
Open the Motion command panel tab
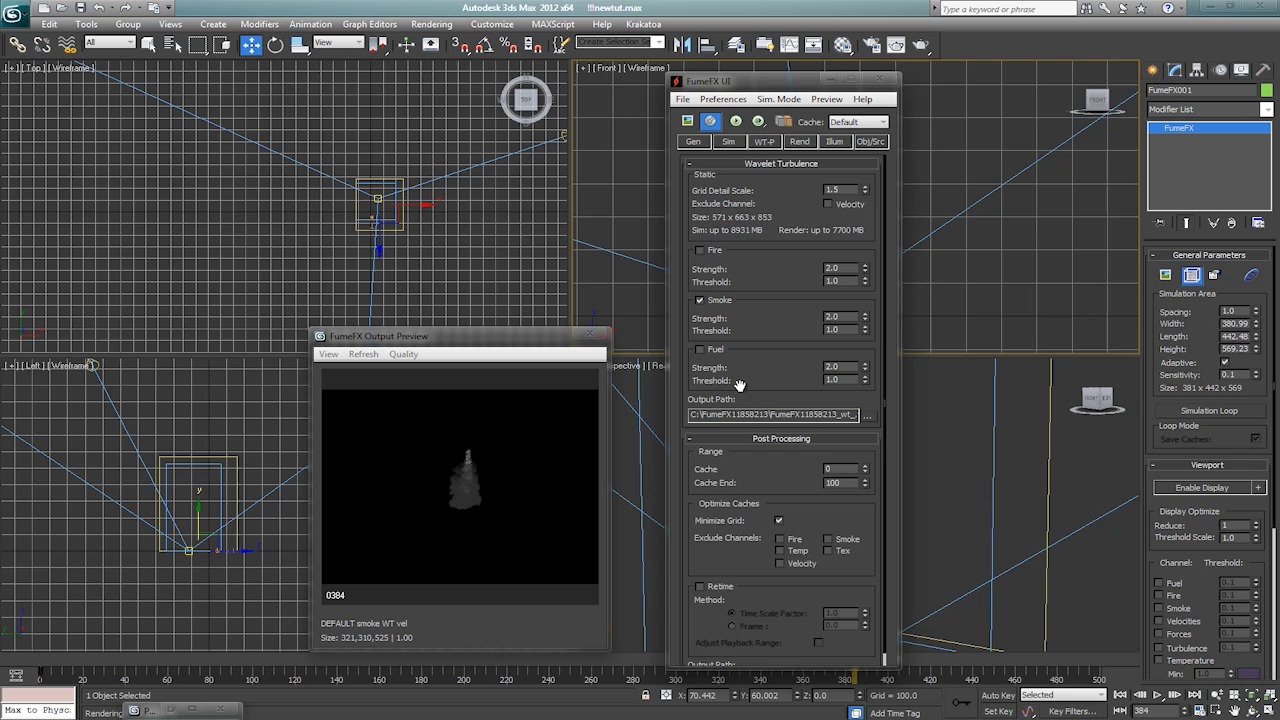pyautogui.click(x=1220, y=69)
